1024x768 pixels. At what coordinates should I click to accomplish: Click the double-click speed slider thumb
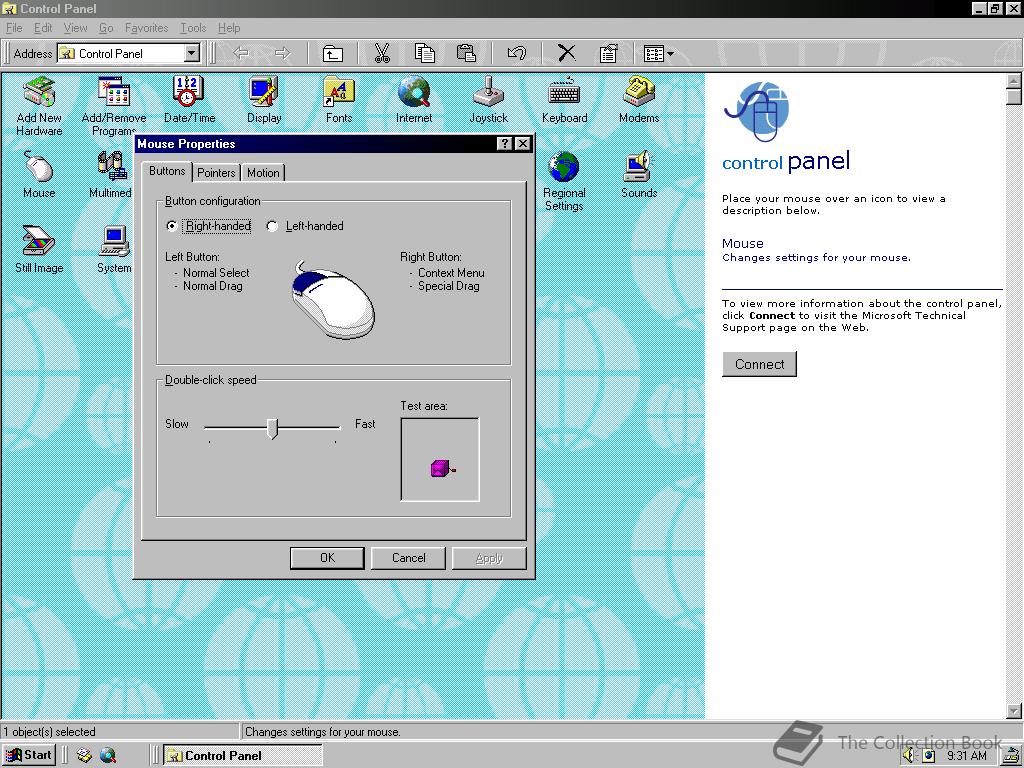272,428
